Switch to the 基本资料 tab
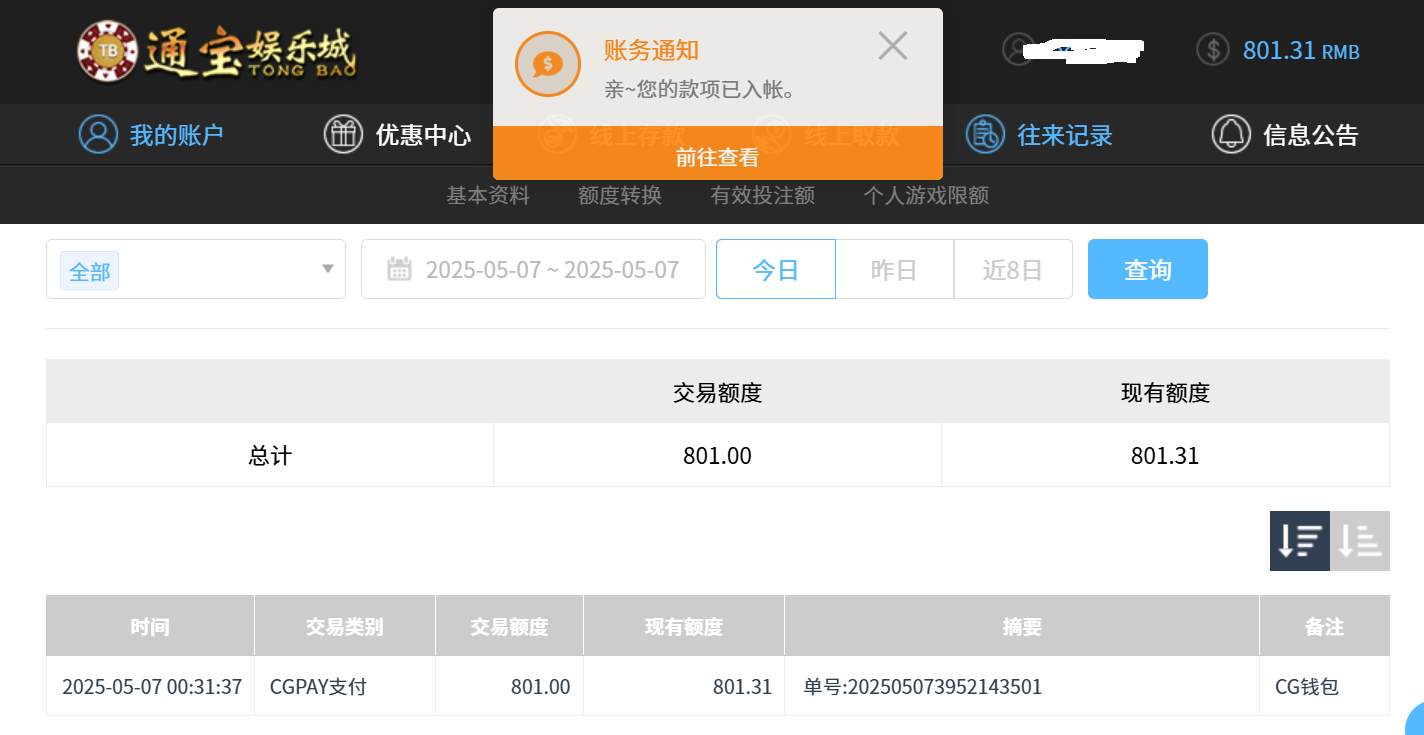Viewport: 1424px width, 735px height. coord(487,195)
